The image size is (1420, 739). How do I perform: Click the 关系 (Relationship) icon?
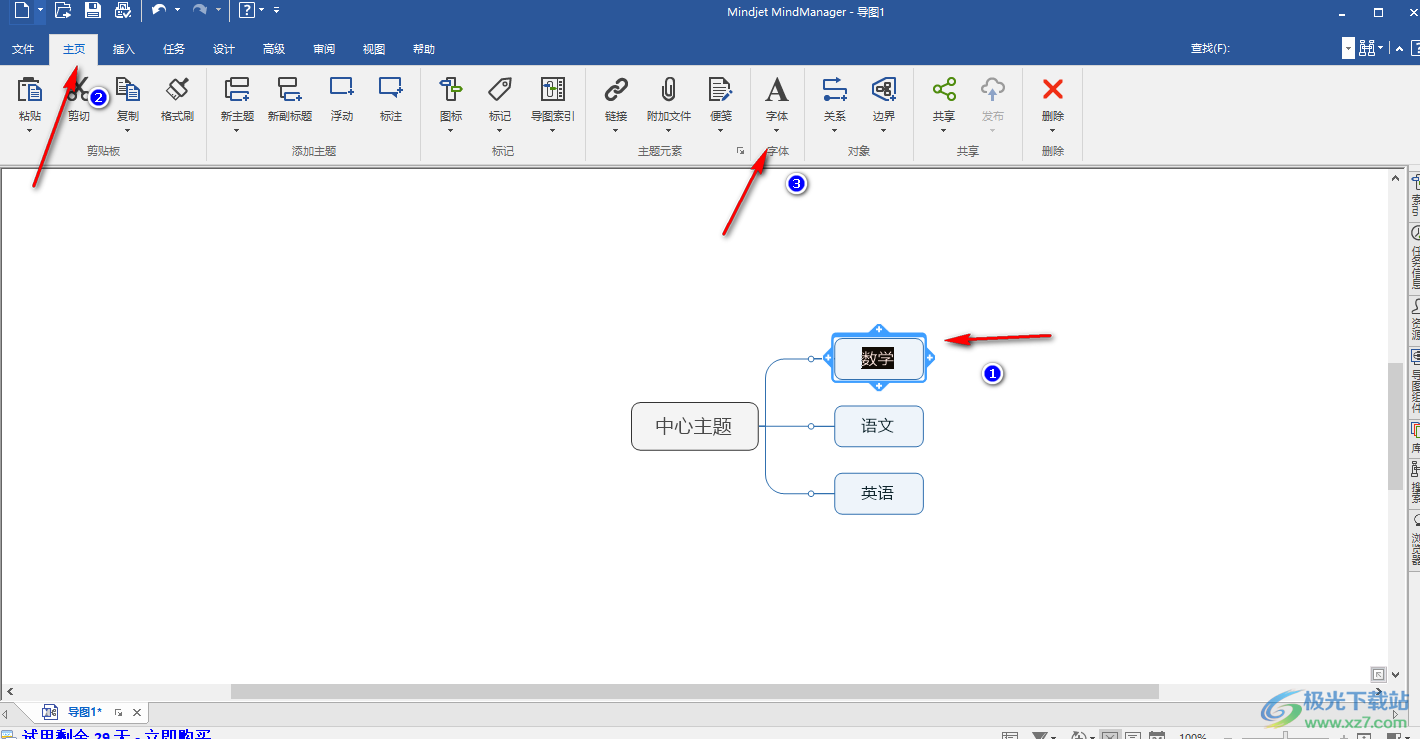(x=835, y=90)
